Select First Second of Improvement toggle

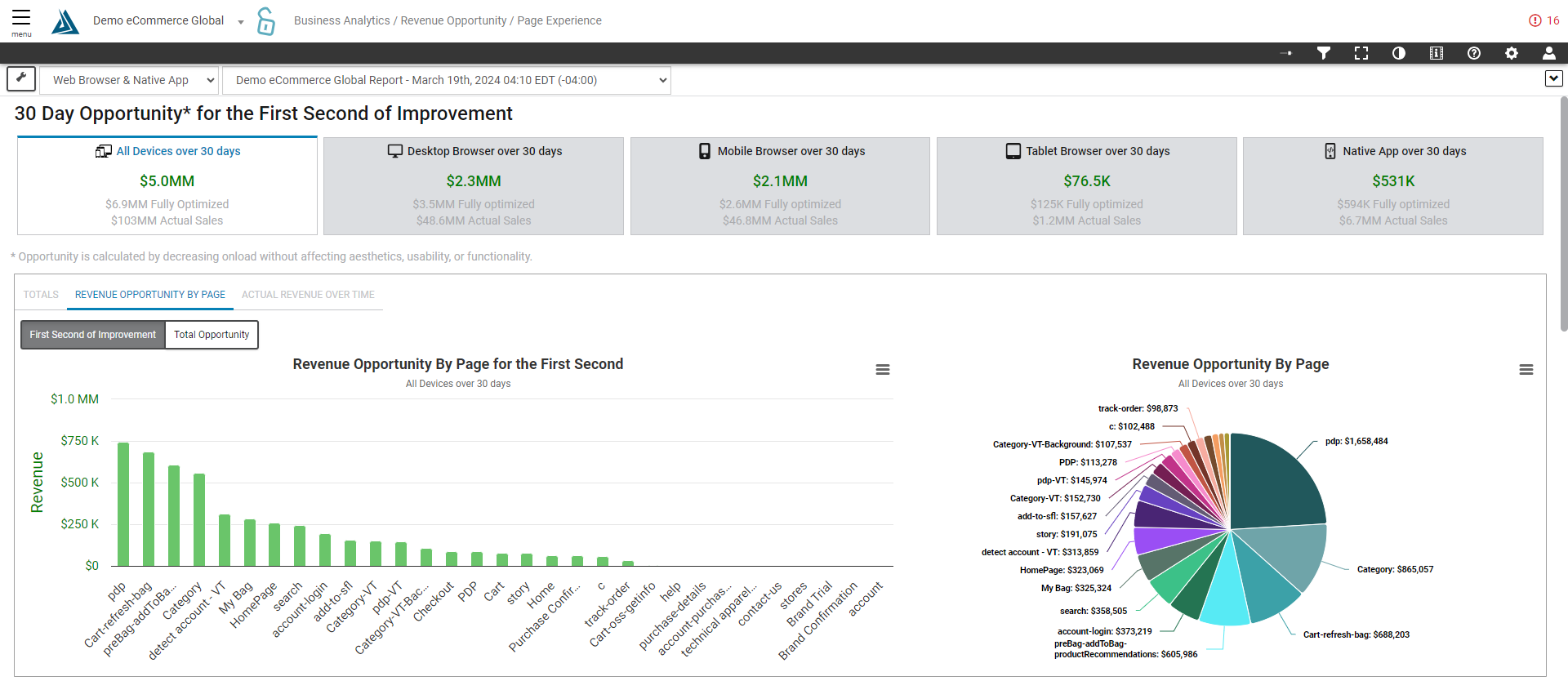point(93,335)
